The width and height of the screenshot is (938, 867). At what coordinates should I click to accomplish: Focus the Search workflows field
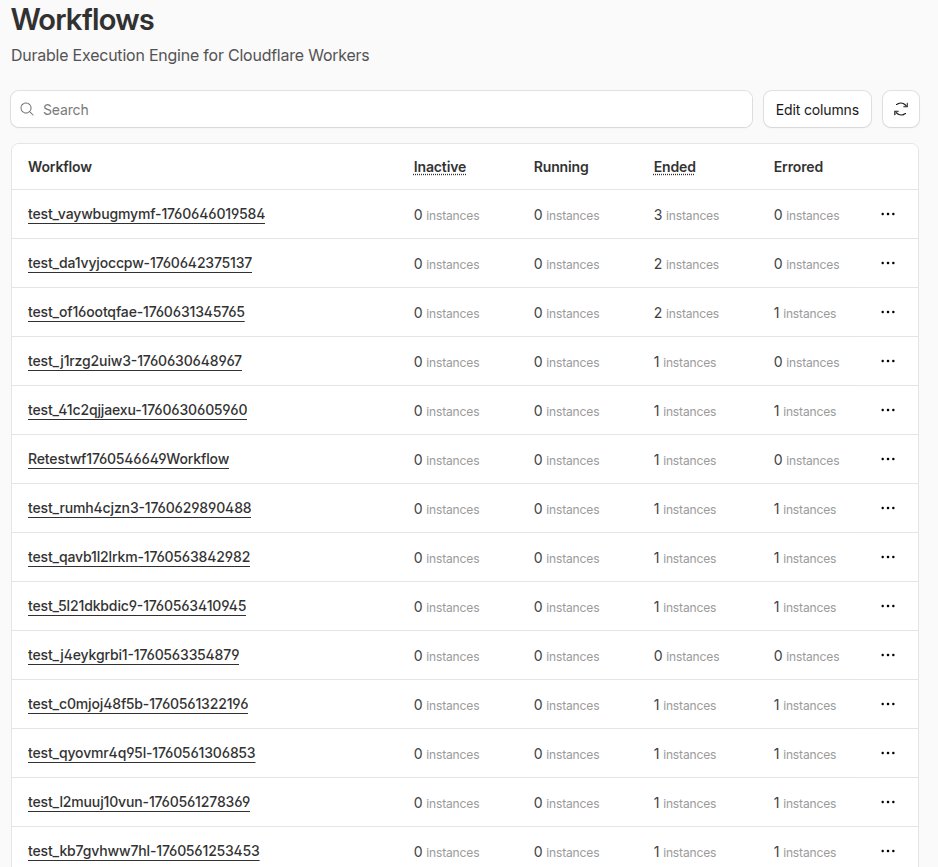[381, 109]
